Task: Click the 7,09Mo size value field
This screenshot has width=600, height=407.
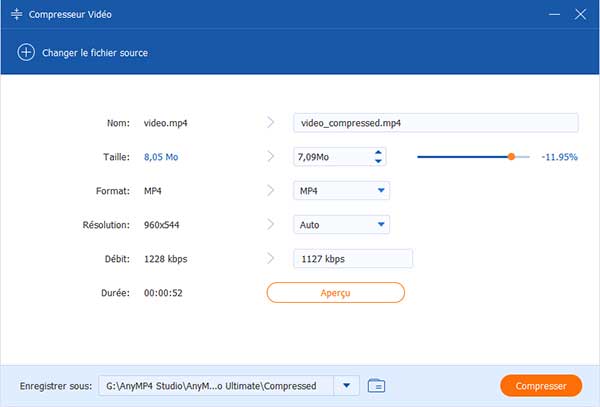Action: pyautogui.click(x=329, y=157)
